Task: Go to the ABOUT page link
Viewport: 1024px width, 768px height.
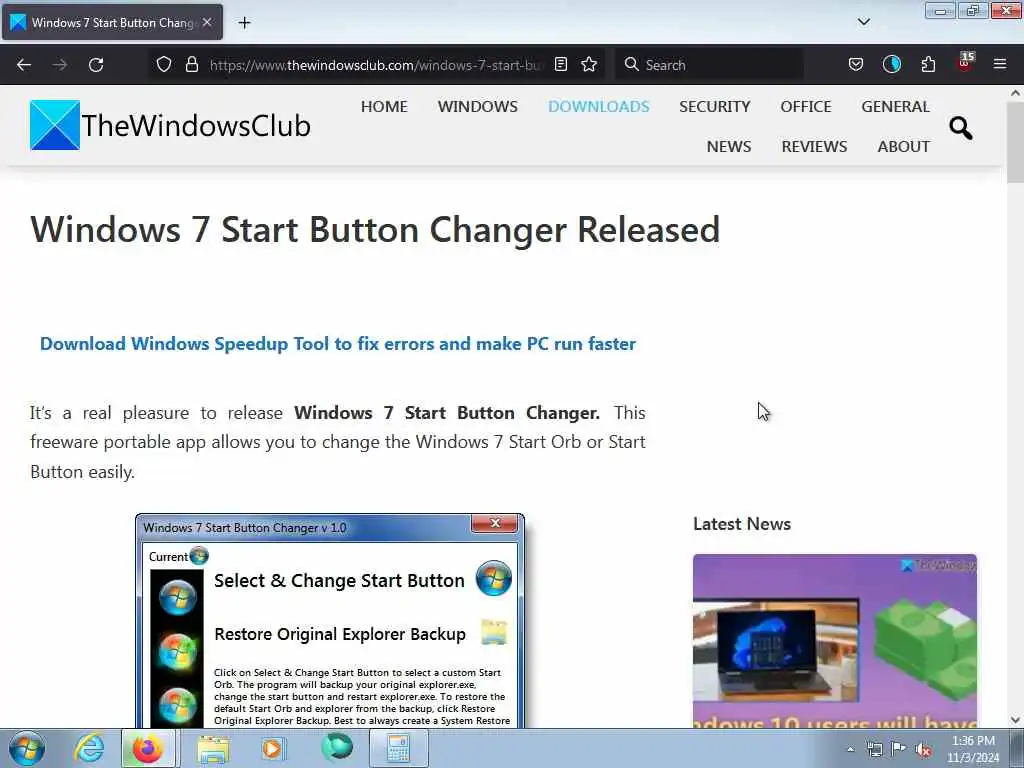Action: [904, 146]
